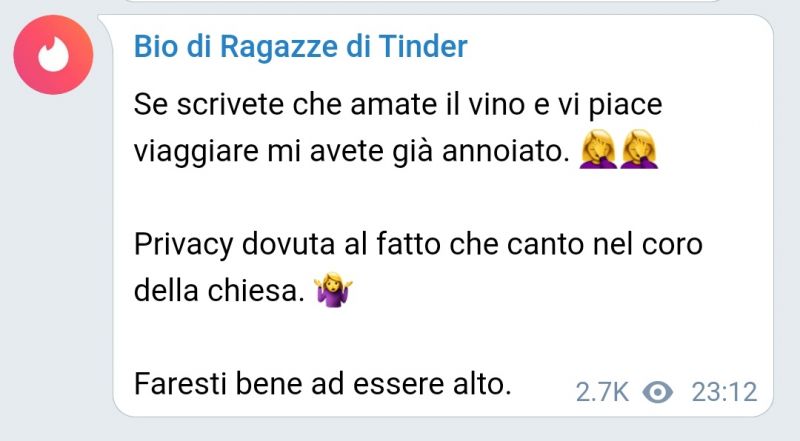Click the first facepalm emoji

tap(598, 149)
